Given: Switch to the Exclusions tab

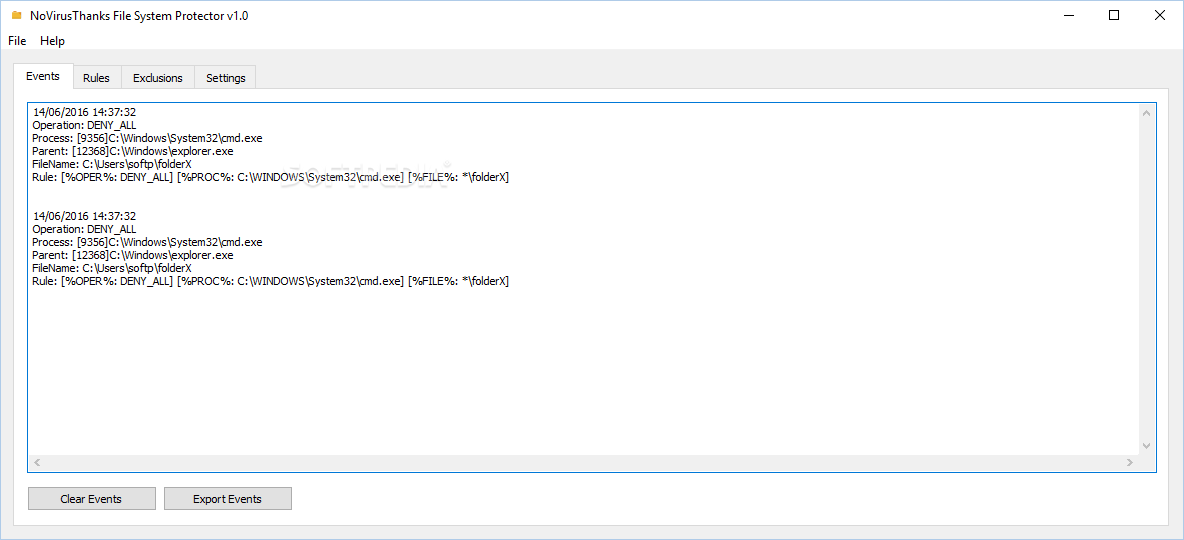Looking at the screenshot, I should click(158, 78).
